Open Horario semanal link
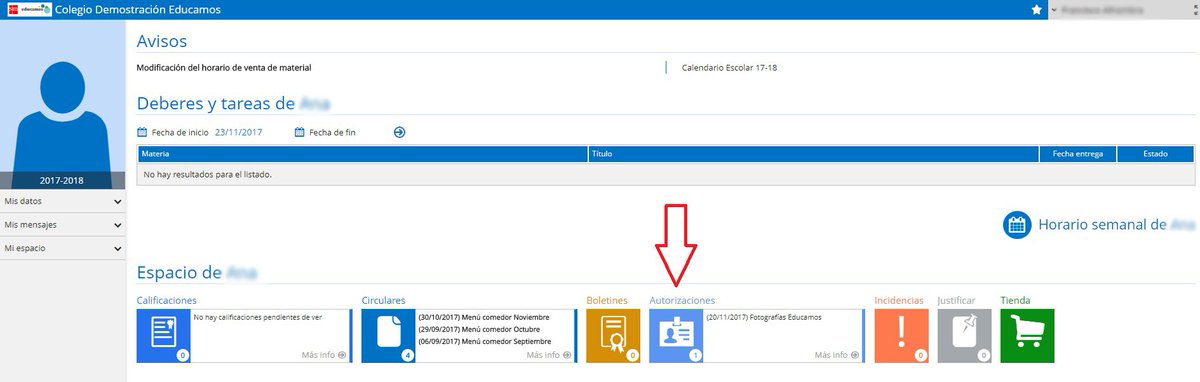Screen dimensions: 1200x382 pyautogui.click(x=1117, y=225)
